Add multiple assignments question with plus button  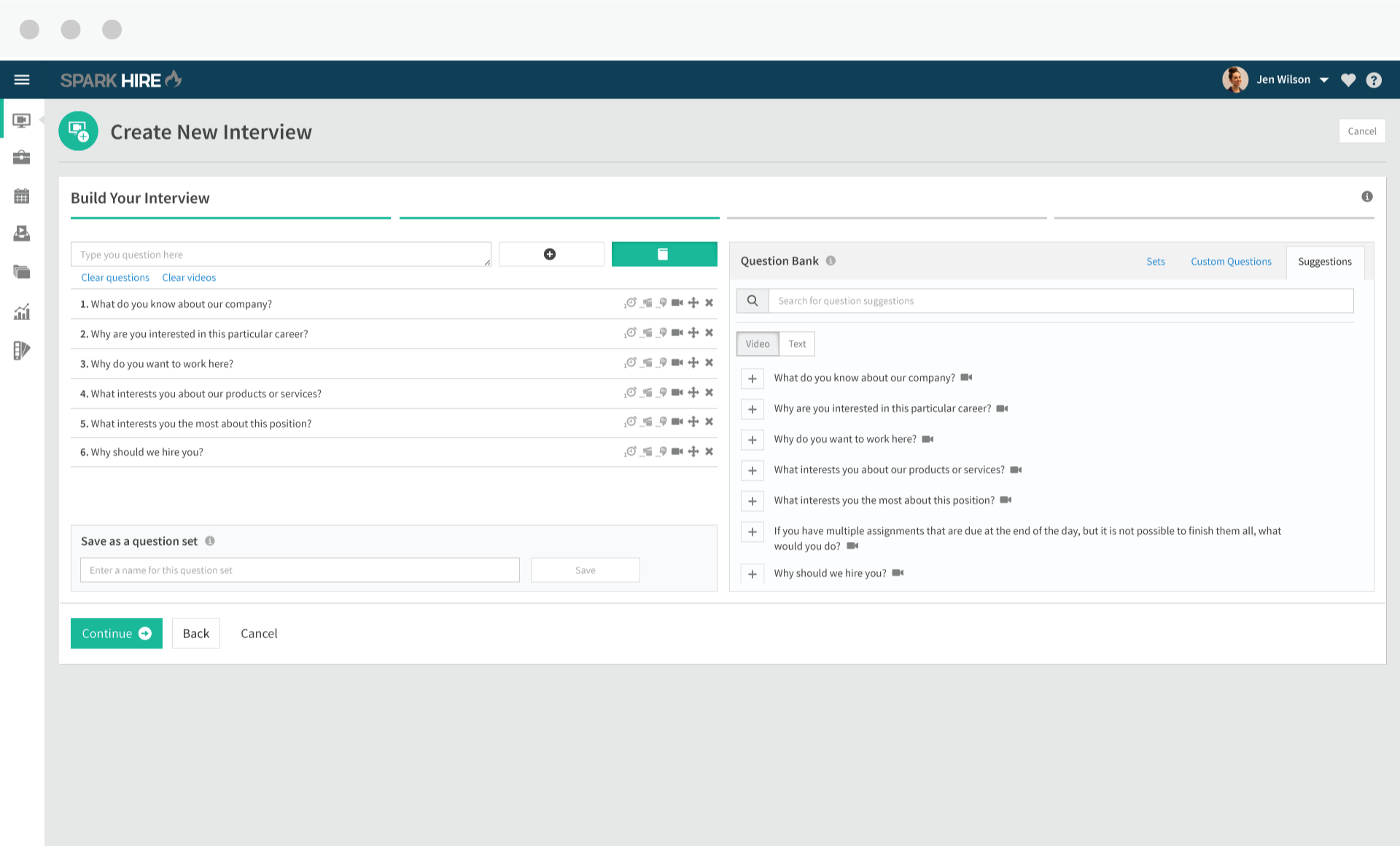[x=752, y=532]
